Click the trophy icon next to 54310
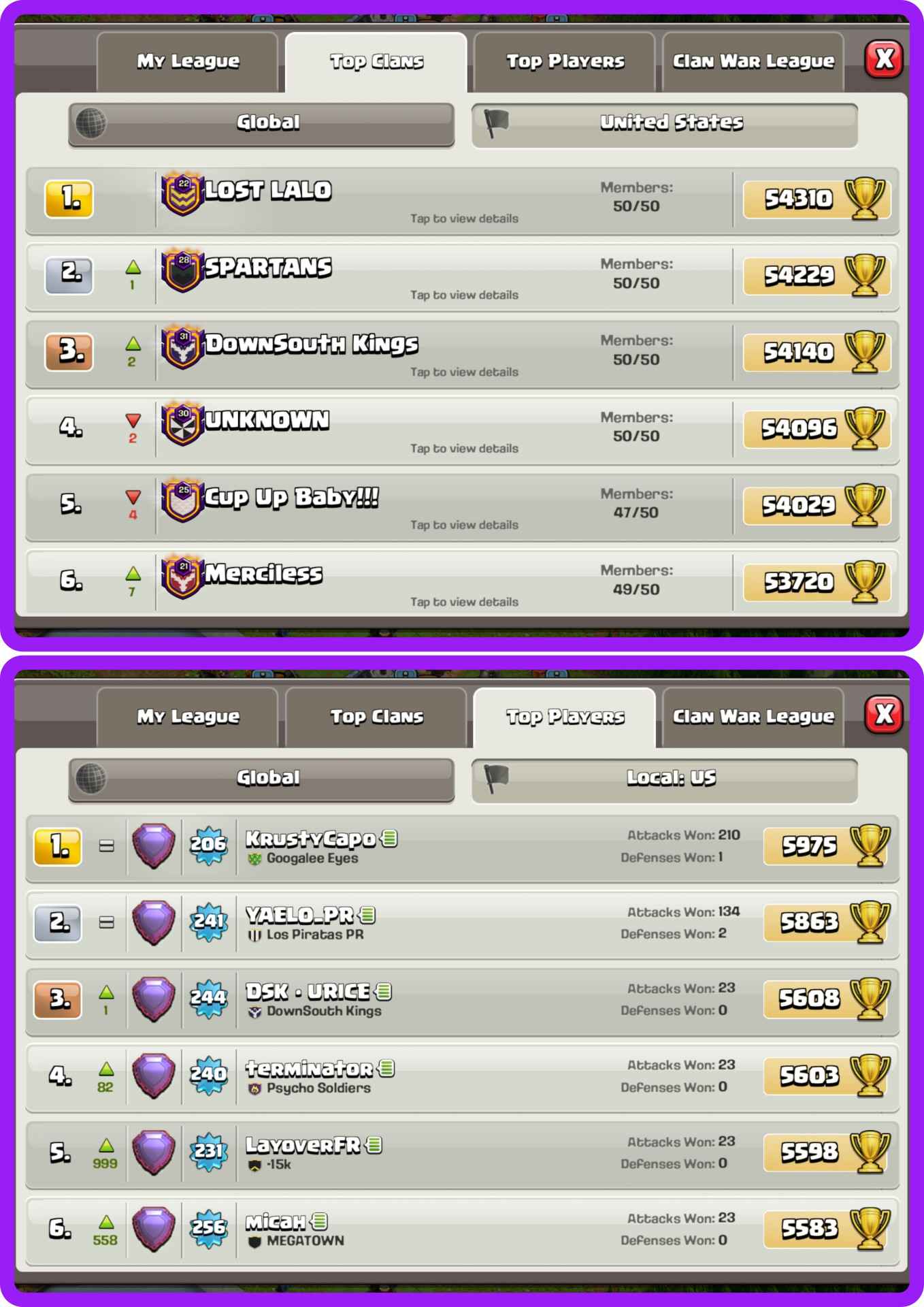The image size is (924, 1307). [x=865, y=198]
